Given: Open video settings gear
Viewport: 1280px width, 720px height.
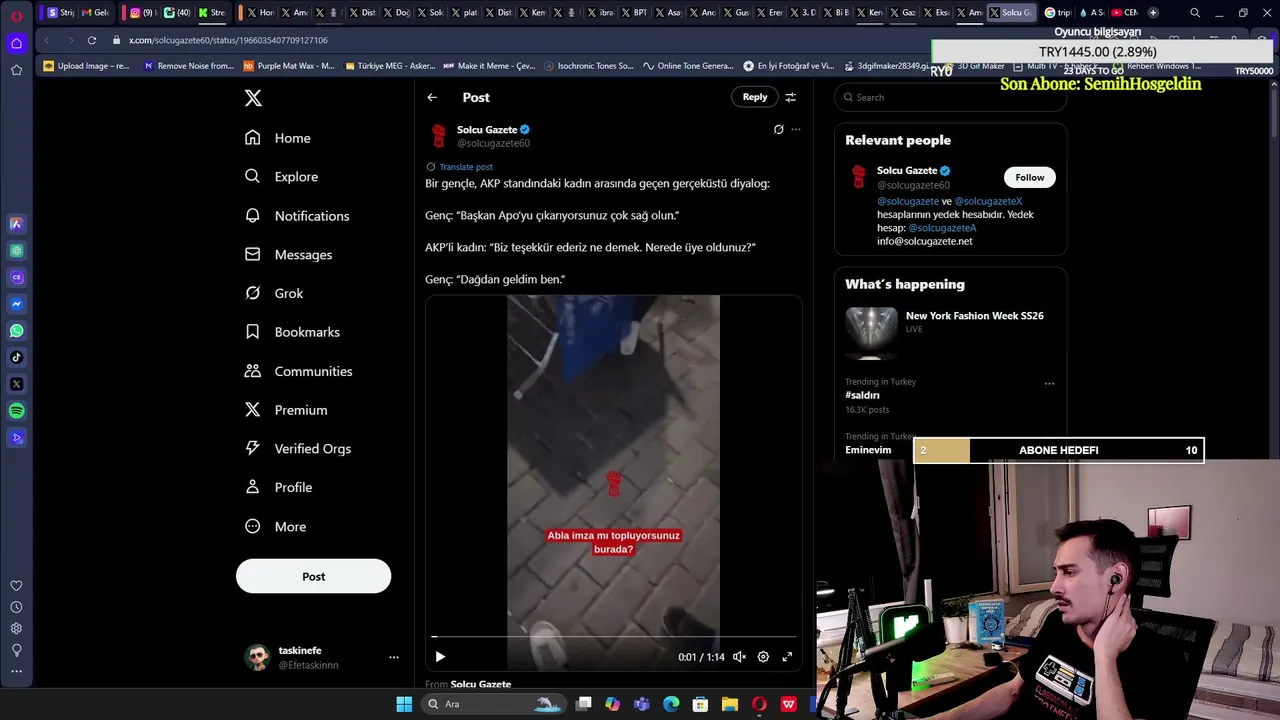Looking at the screenshot, I should pyautogui.click(x=763, y=657).
